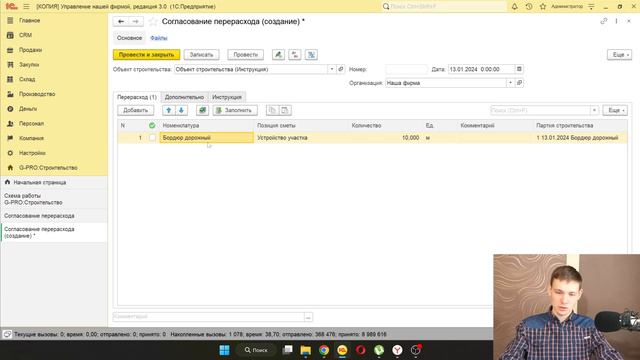Open table Еще dropdown menu
The height and width of the screenshot is (360, 640).
coord(615,110)
